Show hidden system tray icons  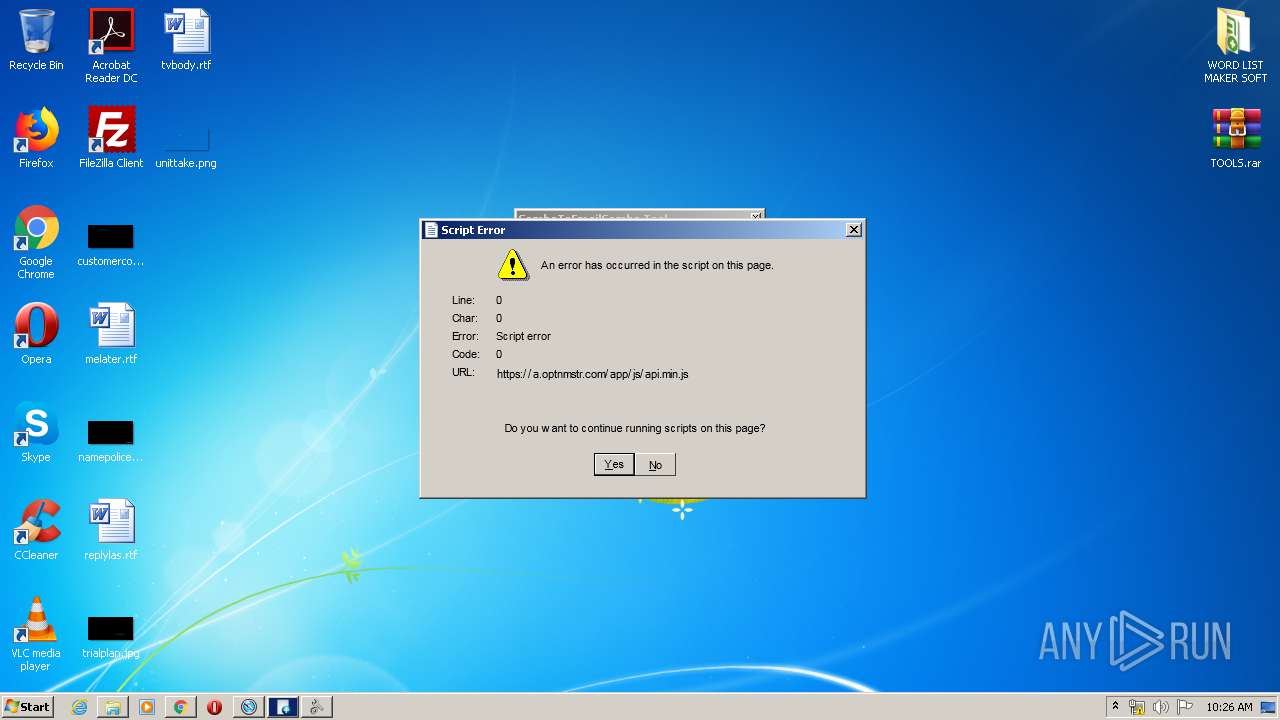pyautogui.click(x=1115, y=707)
